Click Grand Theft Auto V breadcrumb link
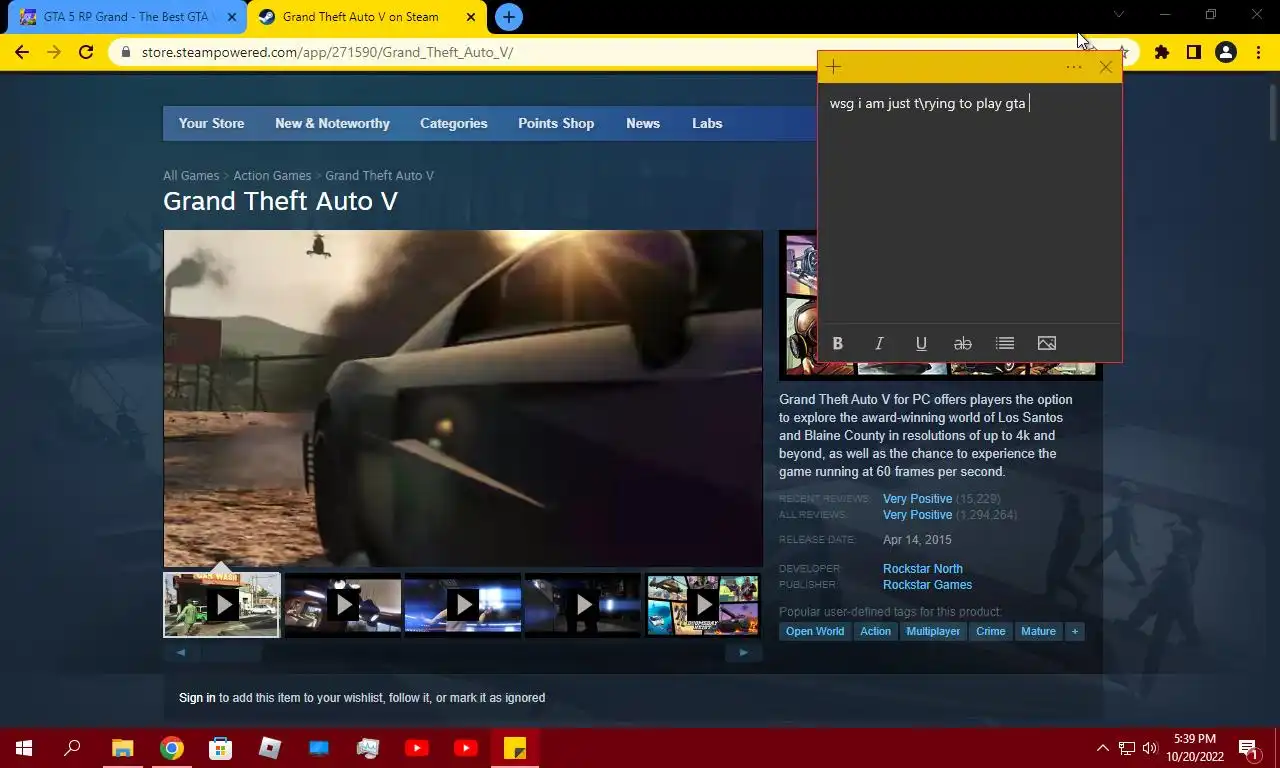 (379, 176)
